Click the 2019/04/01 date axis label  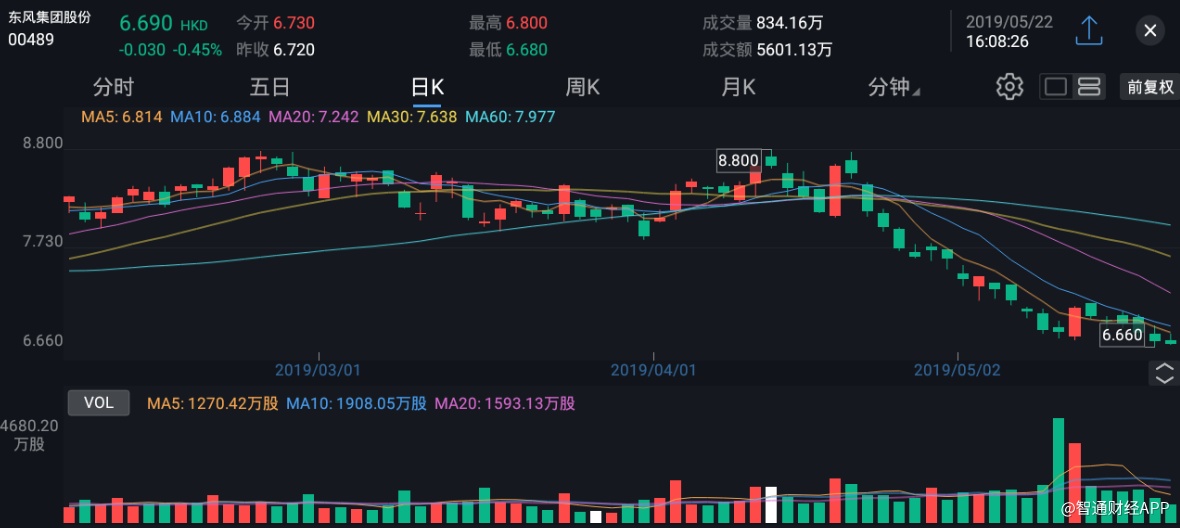coord(653,369)
